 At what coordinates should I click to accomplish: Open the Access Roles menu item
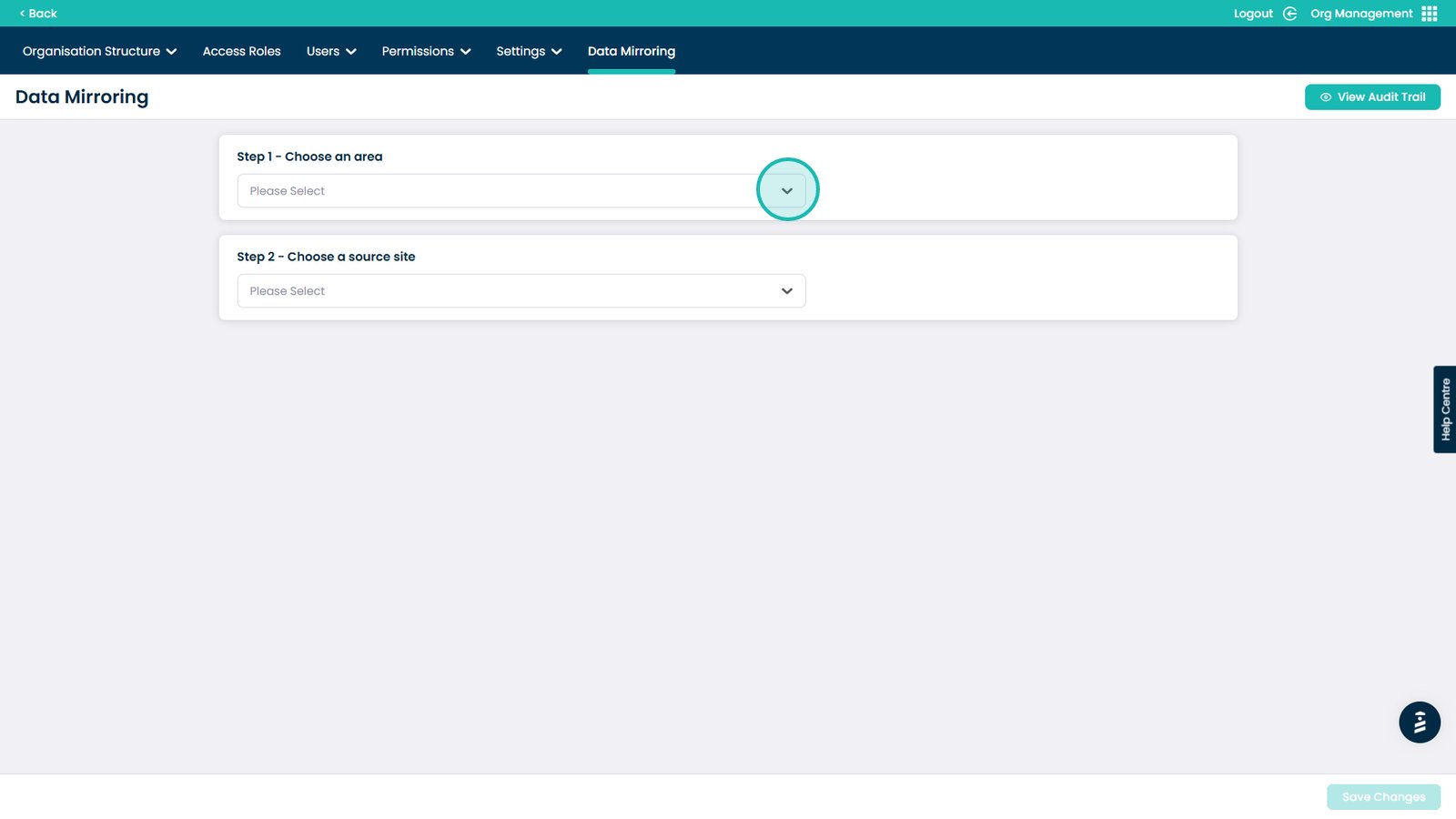[x=241, y=52]
